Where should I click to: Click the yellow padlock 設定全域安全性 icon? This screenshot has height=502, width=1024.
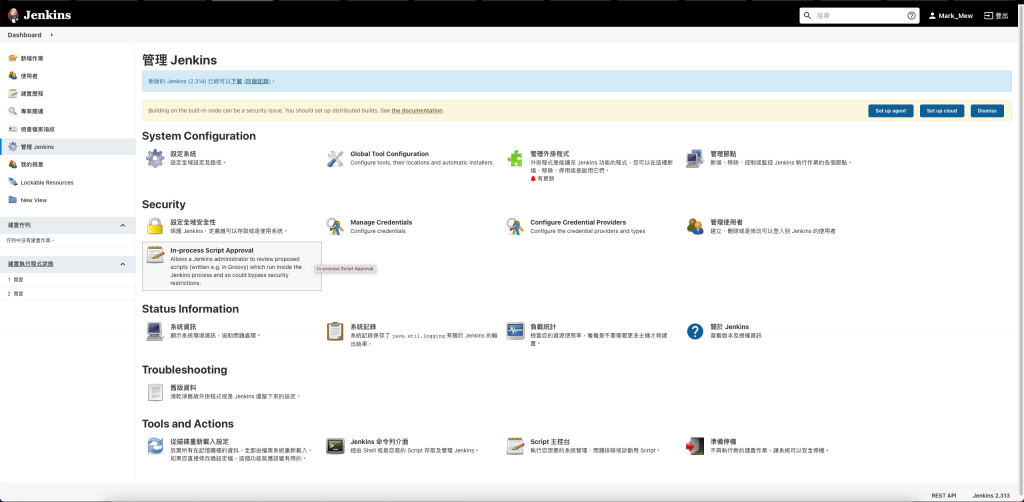pos(155,227)
